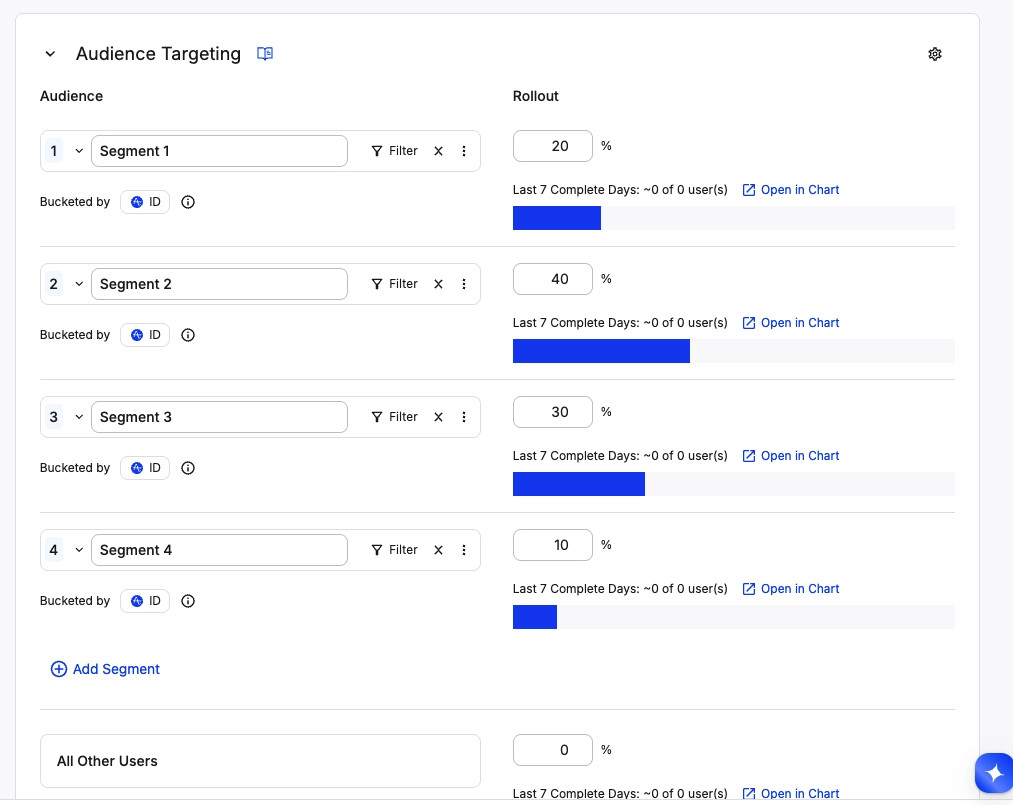Open Segment 2 users in chart
Viewport: 1013px width, 805px height.
click(x=791, y=323)
